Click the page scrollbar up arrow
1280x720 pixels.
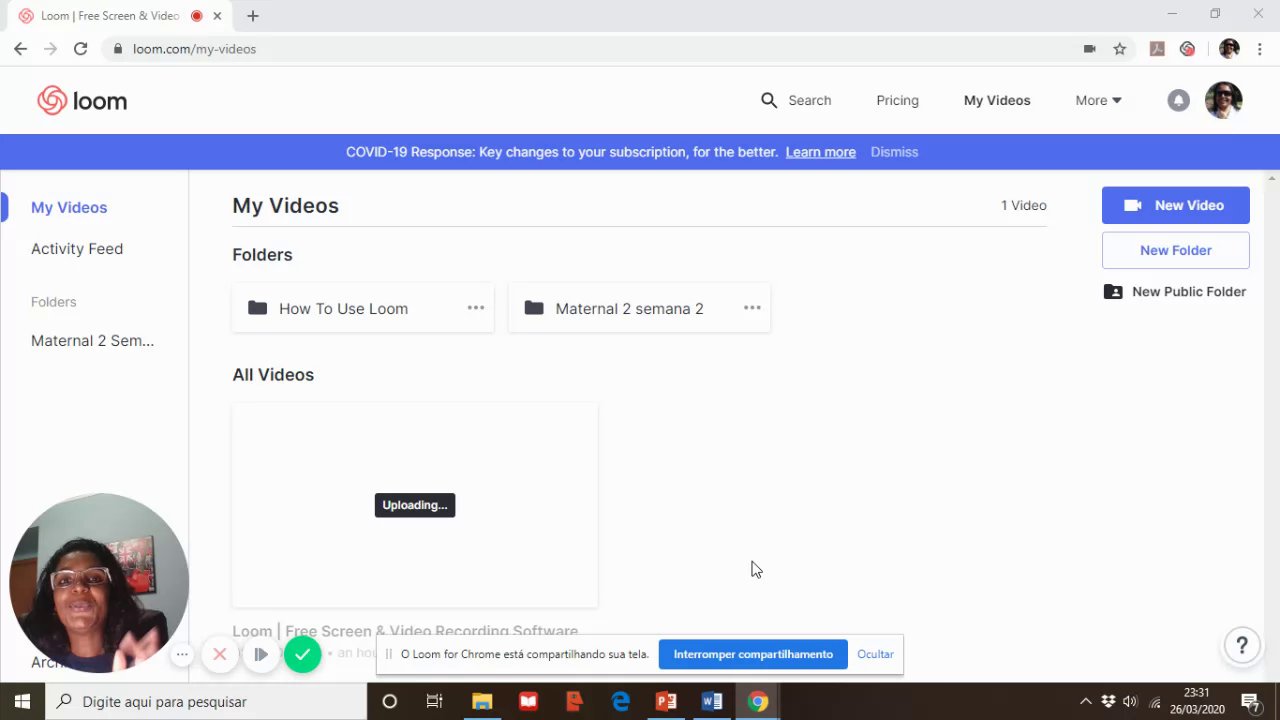1271,179
